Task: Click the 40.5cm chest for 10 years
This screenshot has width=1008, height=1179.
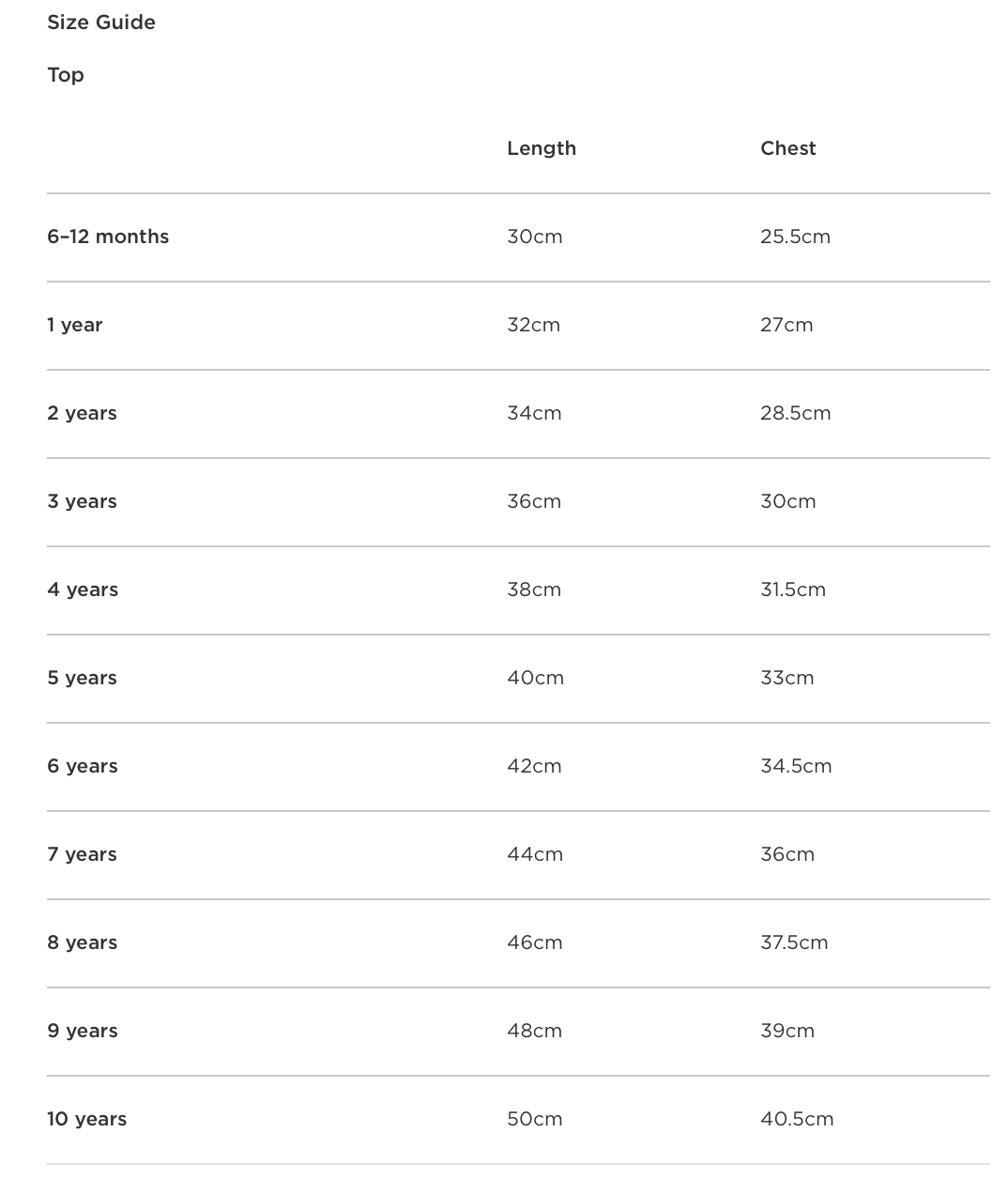Action: tap(797, 1119)
